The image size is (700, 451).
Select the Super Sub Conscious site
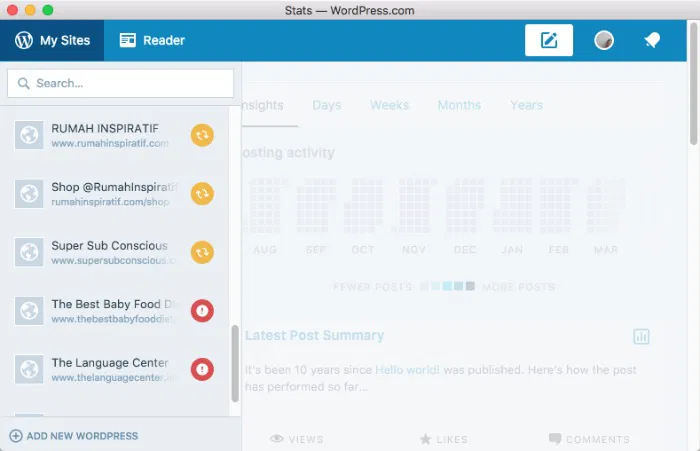(114, 252)
